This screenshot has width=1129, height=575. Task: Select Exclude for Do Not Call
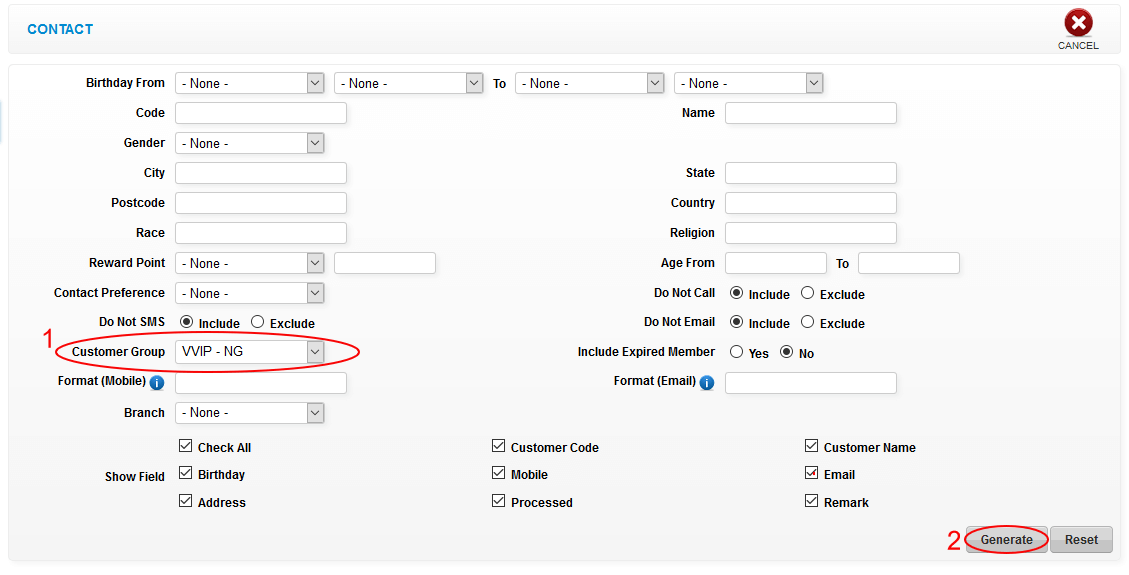click(x=807, y=293)
